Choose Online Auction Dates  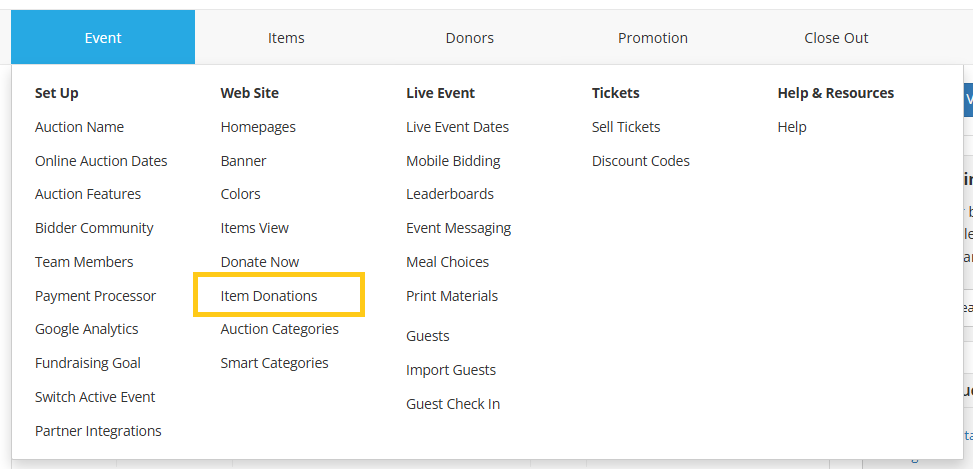(x=101, y=161)
